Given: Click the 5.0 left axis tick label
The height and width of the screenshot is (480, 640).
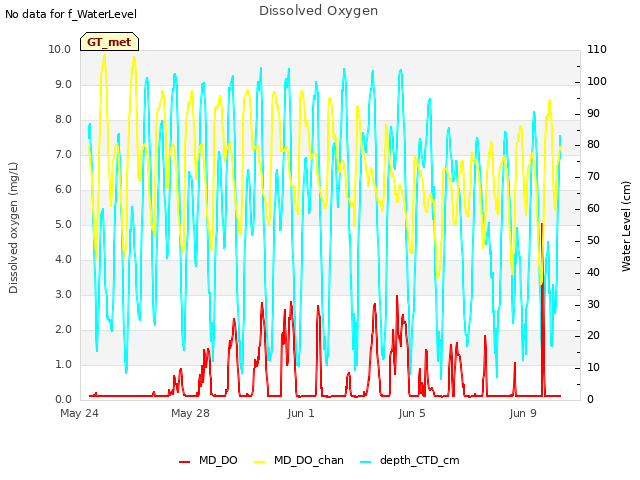Looking at the screenshot, I should pyautogui.click(x=63, y=224).
